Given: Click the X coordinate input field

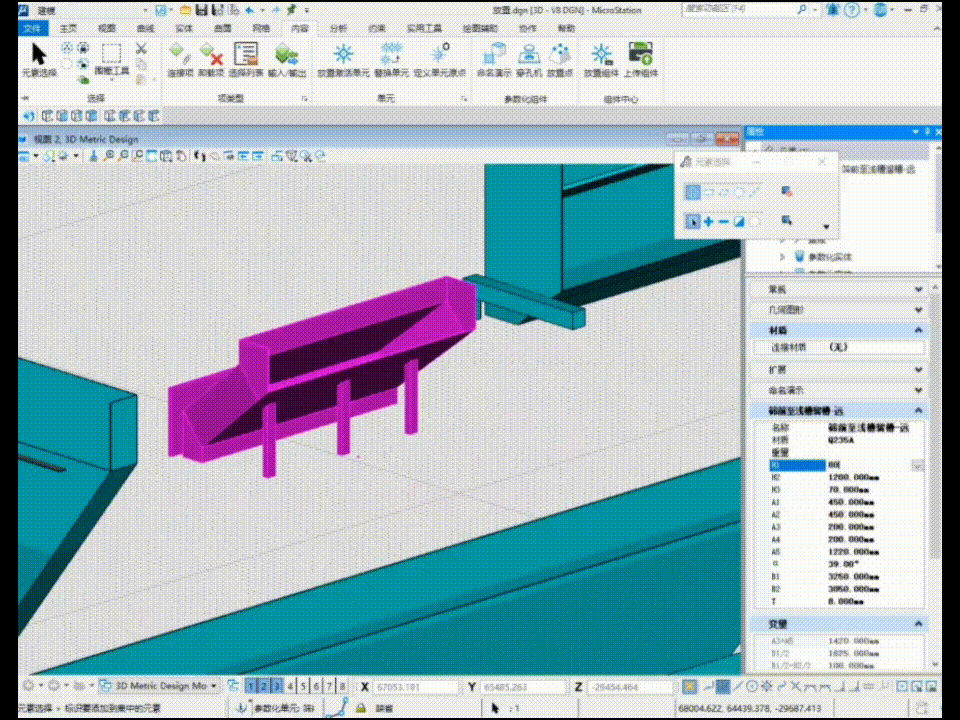Looking at the screenshot, I should [410, 687].
